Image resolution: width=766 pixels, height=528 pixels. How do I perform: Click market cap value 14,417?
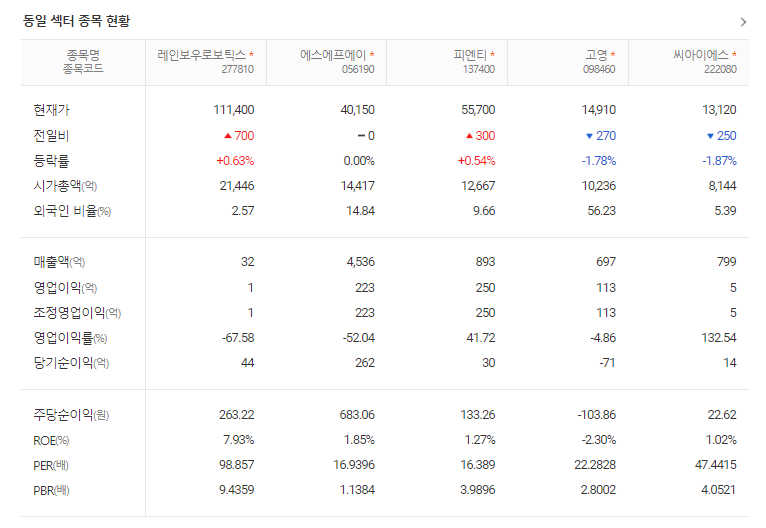point(358,186)
